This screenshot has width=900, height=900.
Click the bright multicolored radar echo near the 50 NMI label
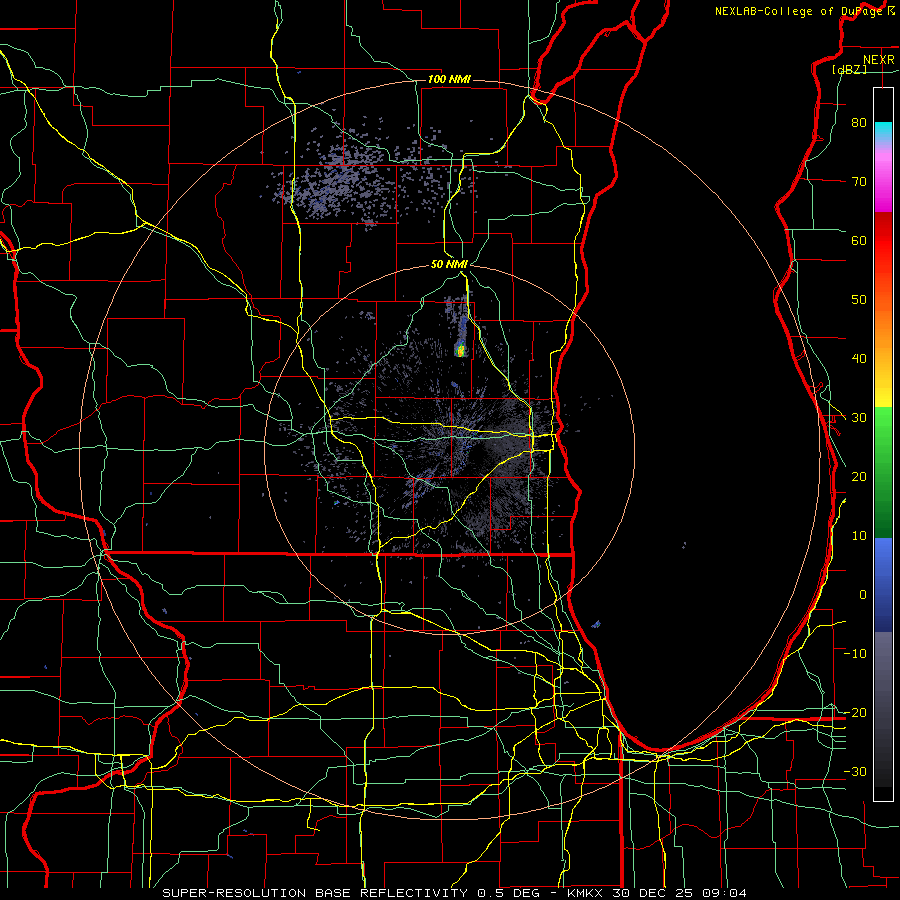pyautogui.click(x=460, y=348)
